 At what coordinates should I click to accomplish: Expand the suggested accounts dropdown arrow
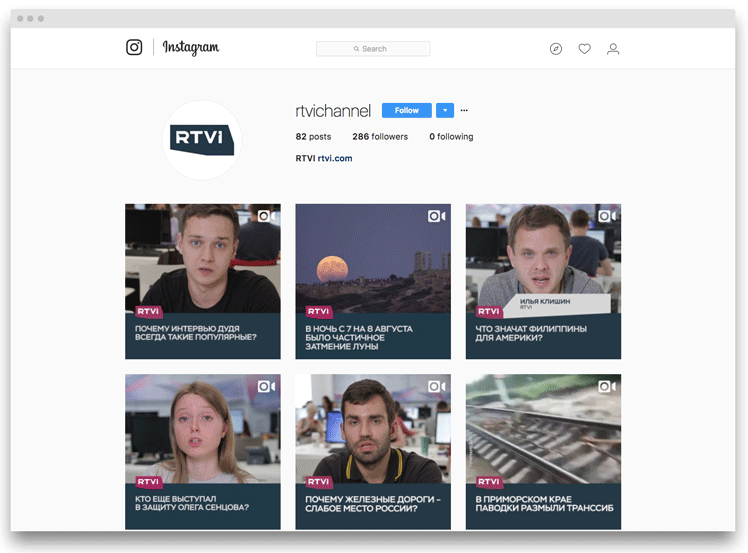(x=445, y=110)
